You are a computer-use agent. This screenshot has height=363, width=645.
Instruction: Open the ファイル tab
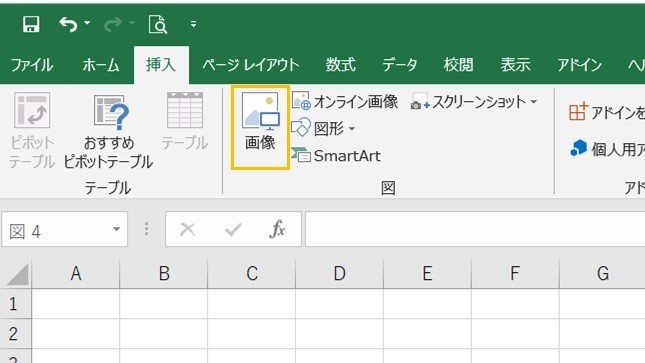click(32, 65)
